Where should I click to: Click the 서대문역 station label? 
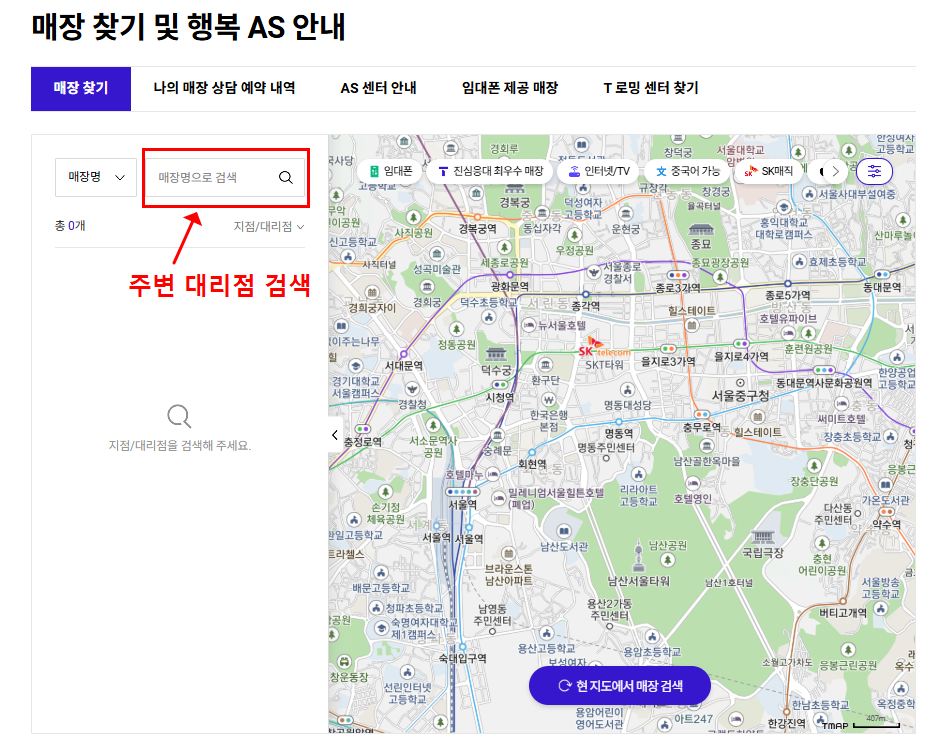(x=403, y=366)
